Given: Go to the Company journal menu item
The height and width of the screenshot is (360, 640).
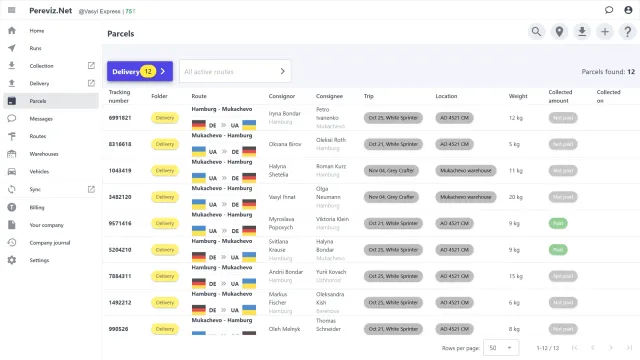Looking at the screenshot, I should click(51, 242).
